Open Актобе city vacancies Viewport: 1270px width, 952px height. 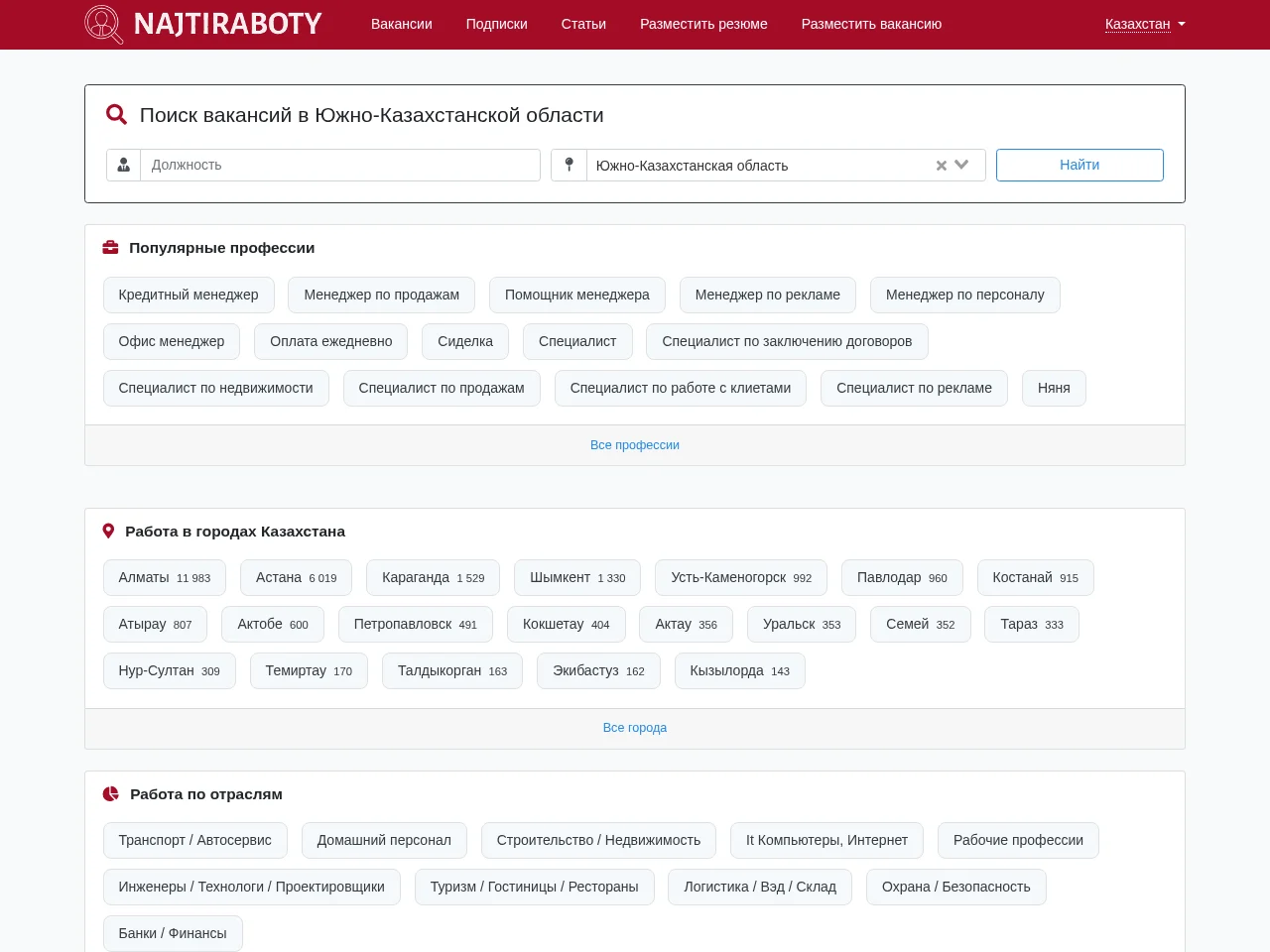click(273, 624)
